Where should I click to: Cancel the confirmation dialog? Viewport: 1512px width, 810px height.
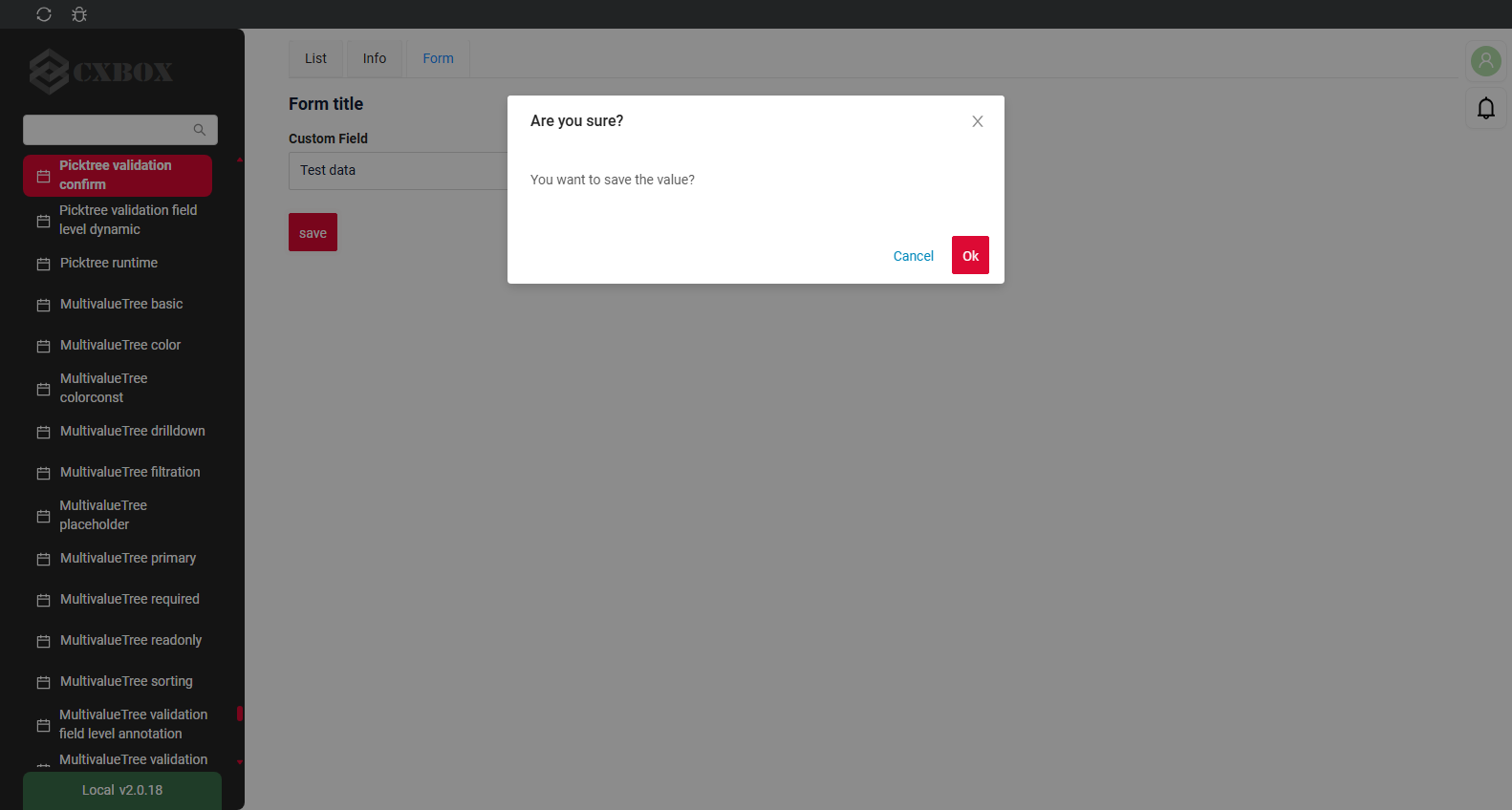coord(914,256)
